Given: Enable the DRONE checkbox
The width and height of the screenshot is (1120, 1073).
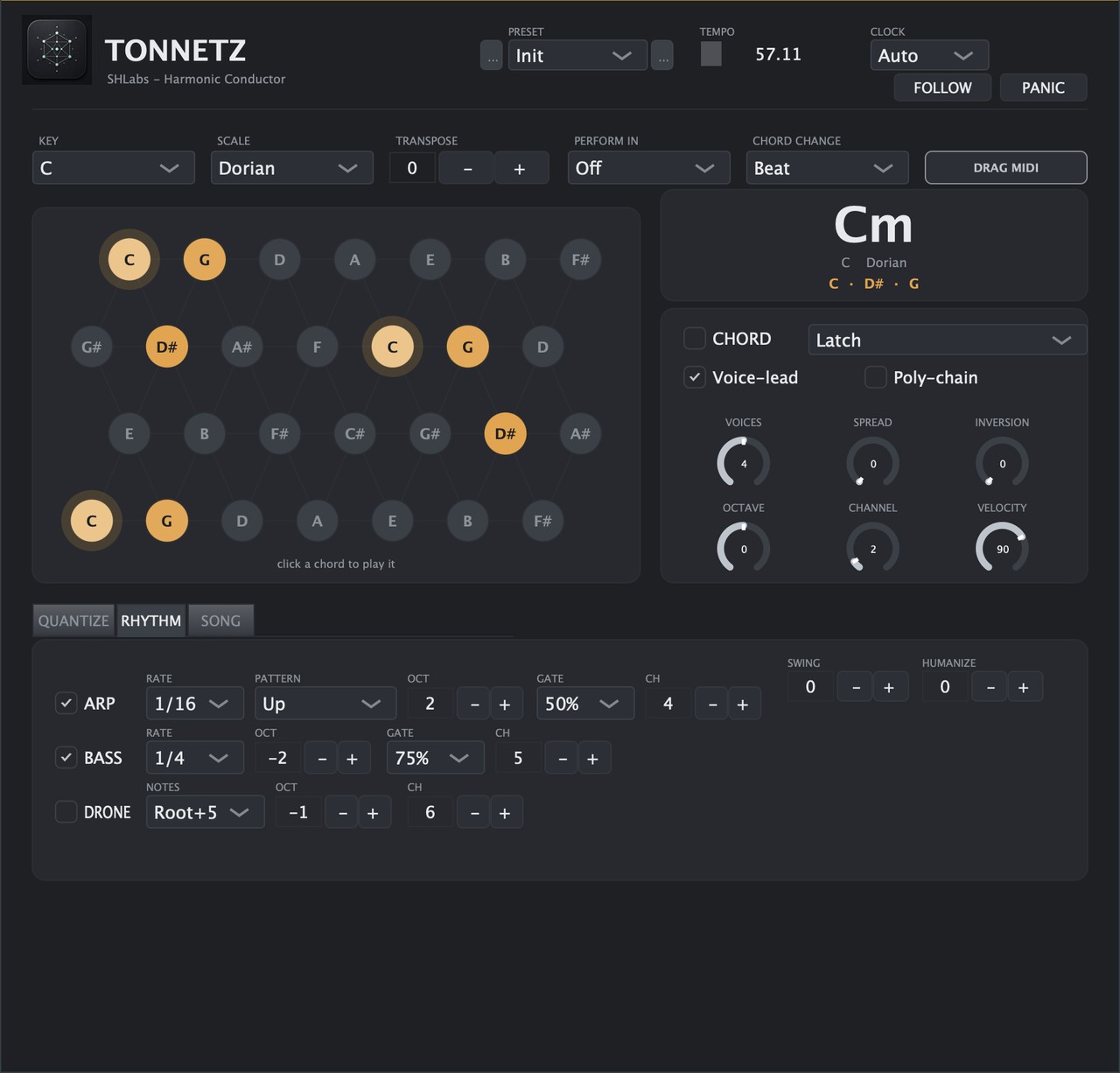Looking at the screenshot, I should [66, 811].
